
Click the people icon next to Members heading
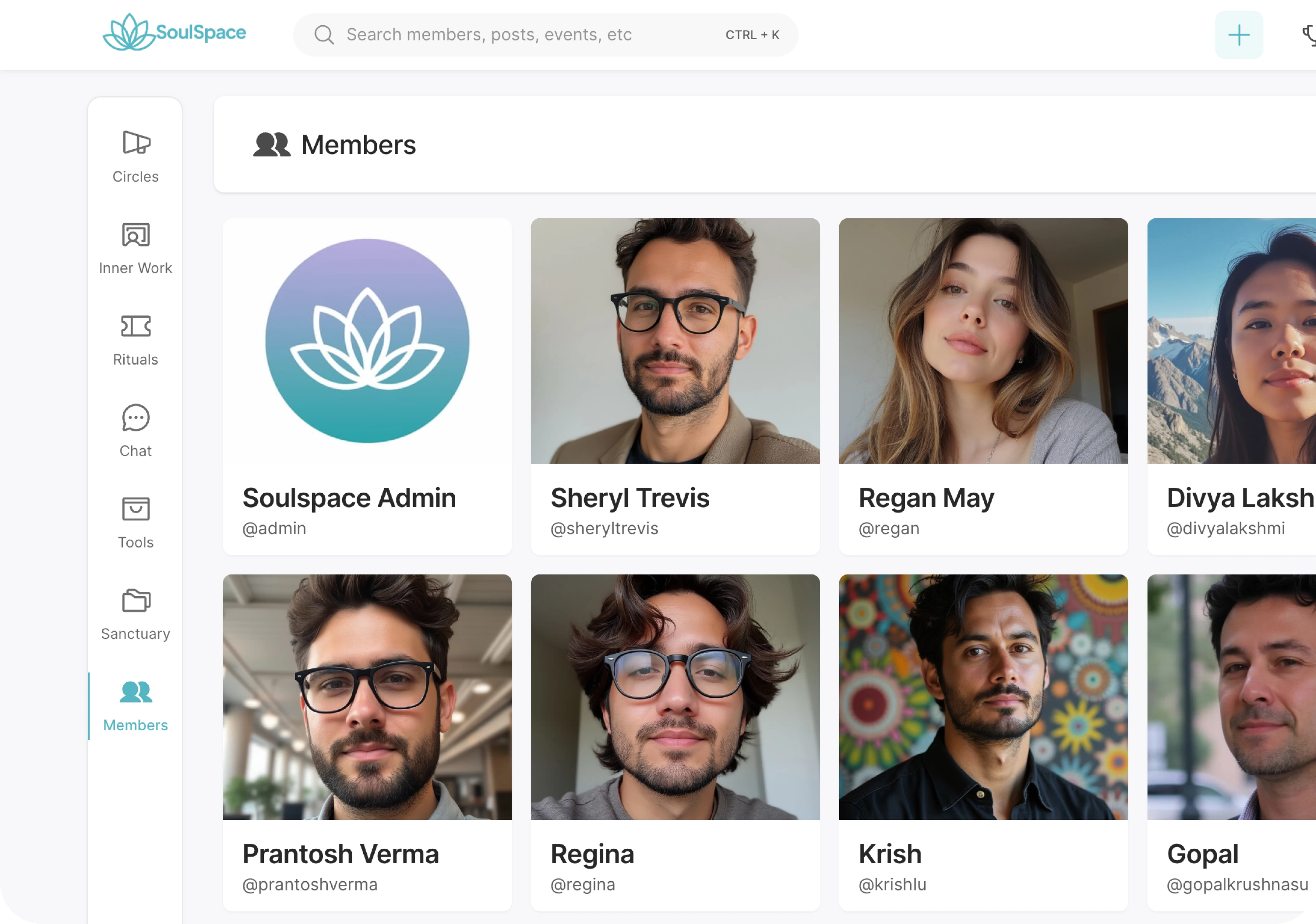(x=272, y=145)
